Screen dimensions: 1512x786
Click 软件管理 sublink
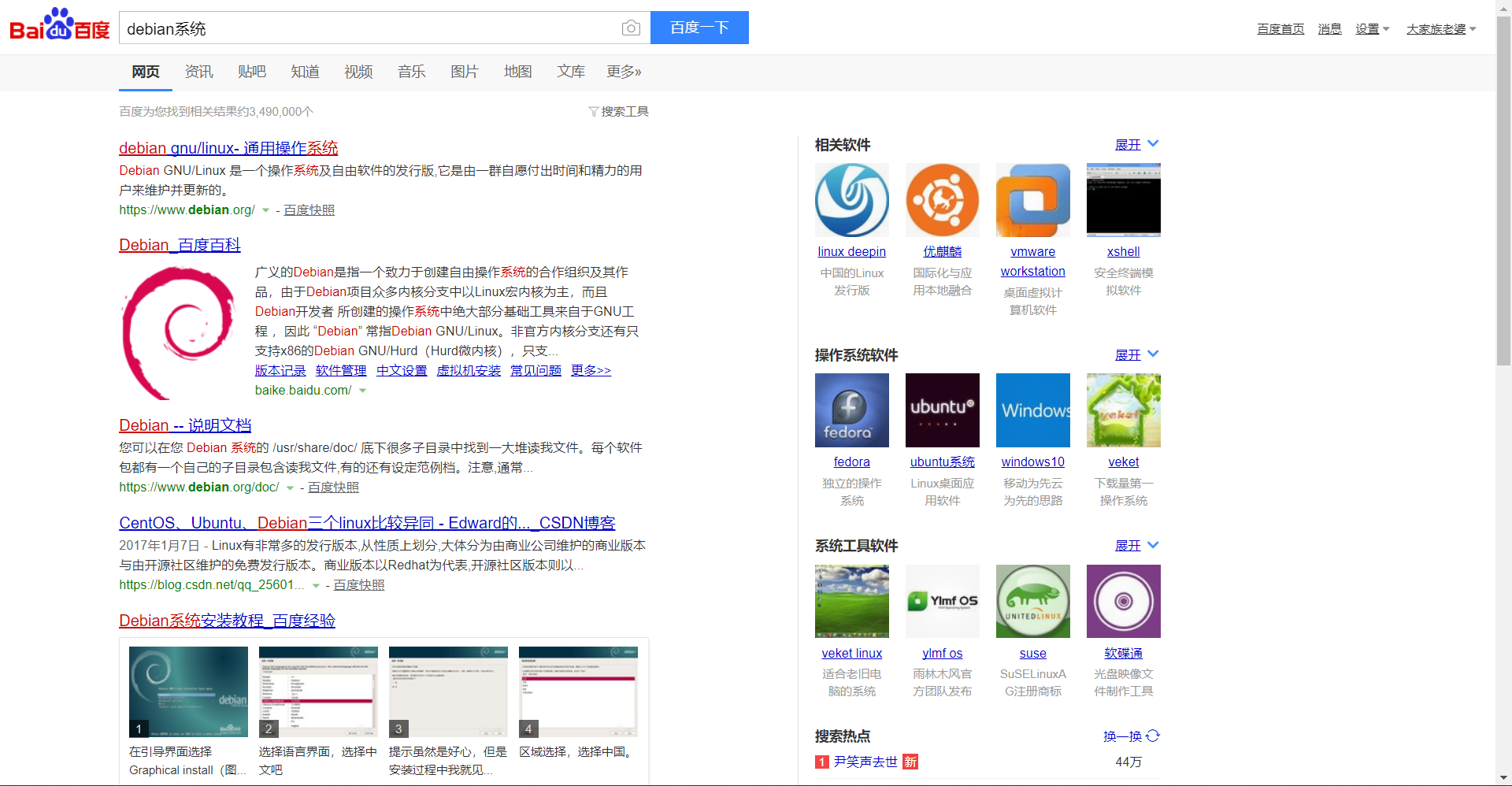pyautogui.click(x=341, y=371)
